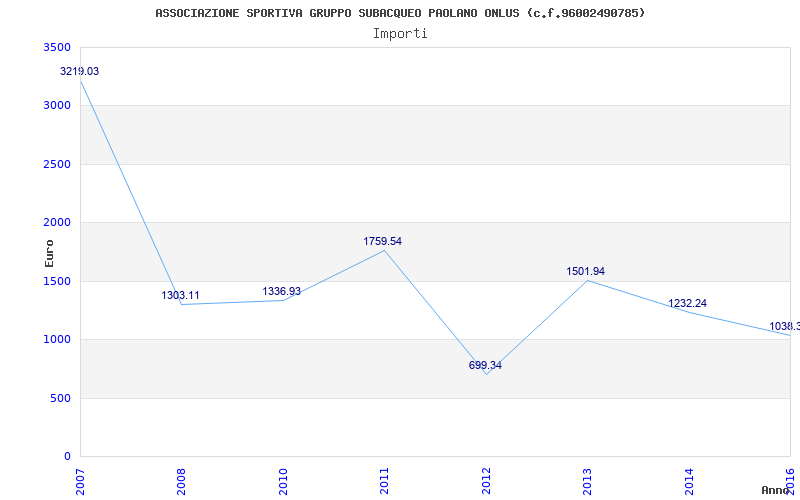The image size is (800, 500).
Task: Click the Euro y-axis title
Action: tap(49, 254)
